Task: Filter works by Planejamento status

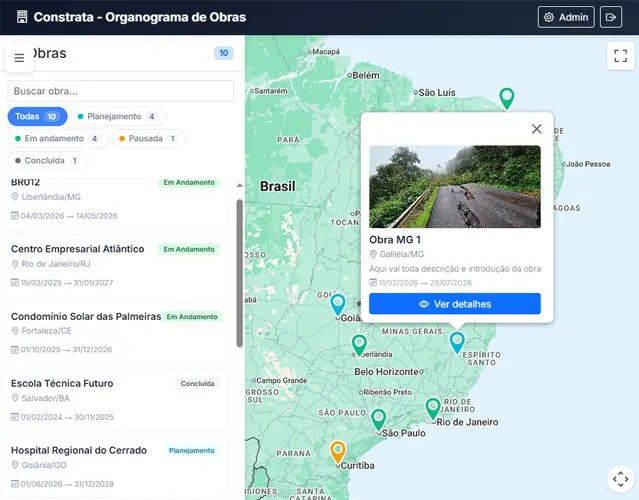Action: tap(116, 117)
